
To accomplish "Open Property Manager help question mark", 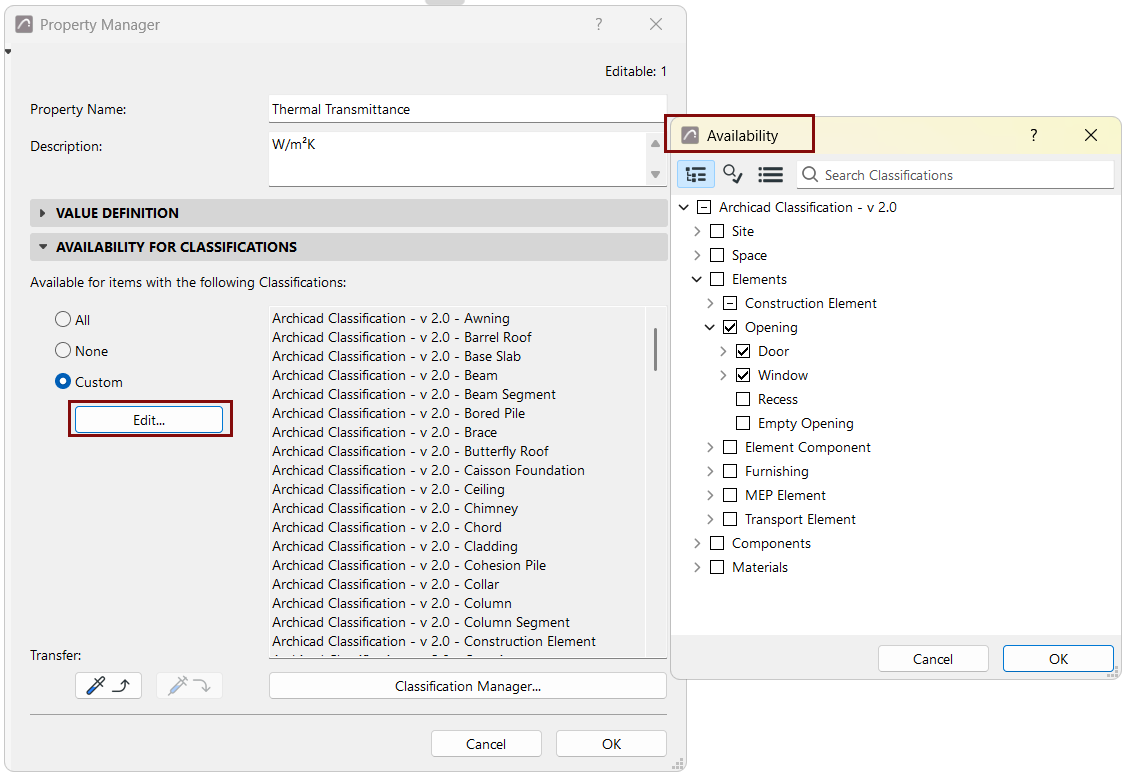I will (x=599, y=24).
